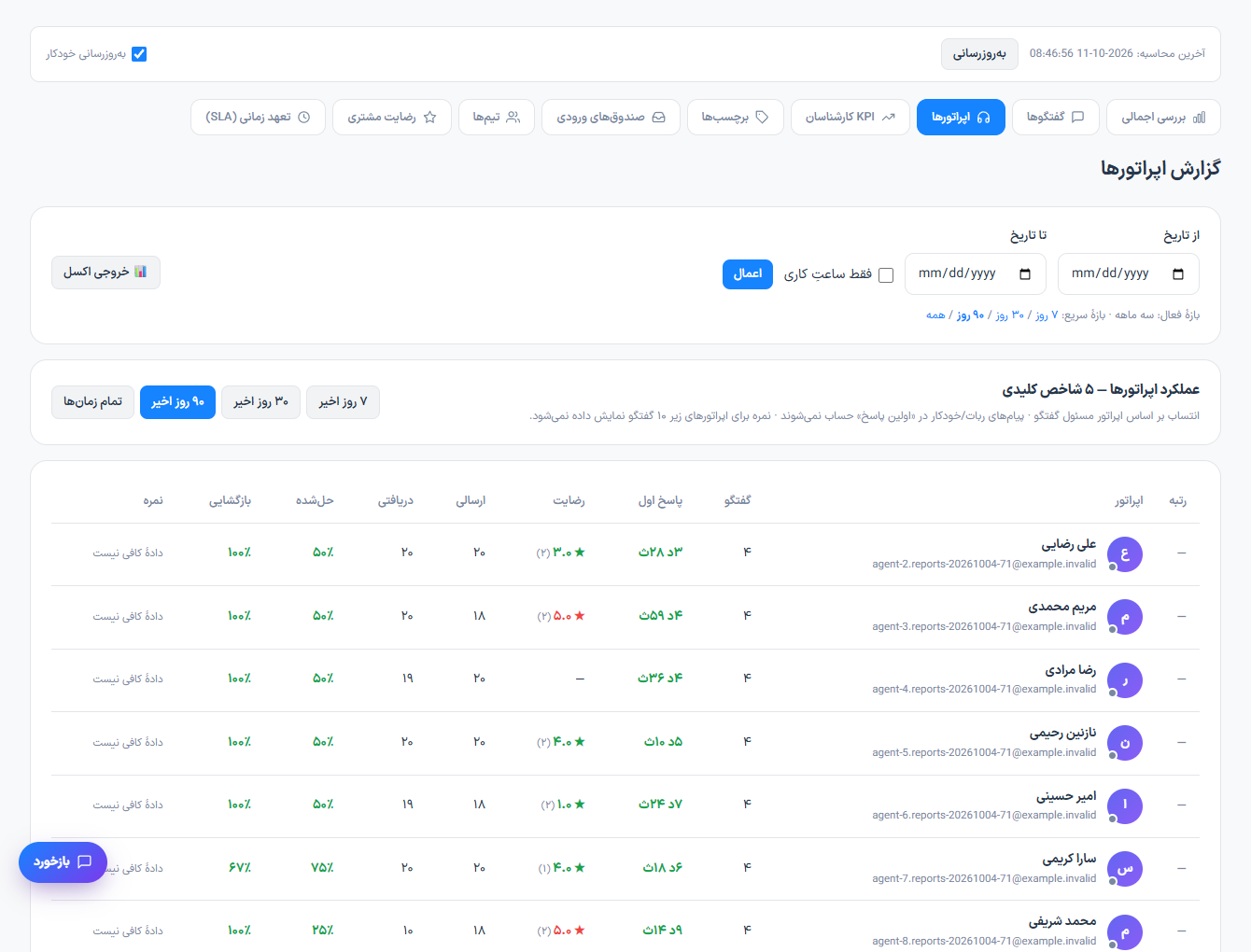Open the تیم‌ها tab
The height and width of the screenshot is (952, 1251).
click(497, 118)
